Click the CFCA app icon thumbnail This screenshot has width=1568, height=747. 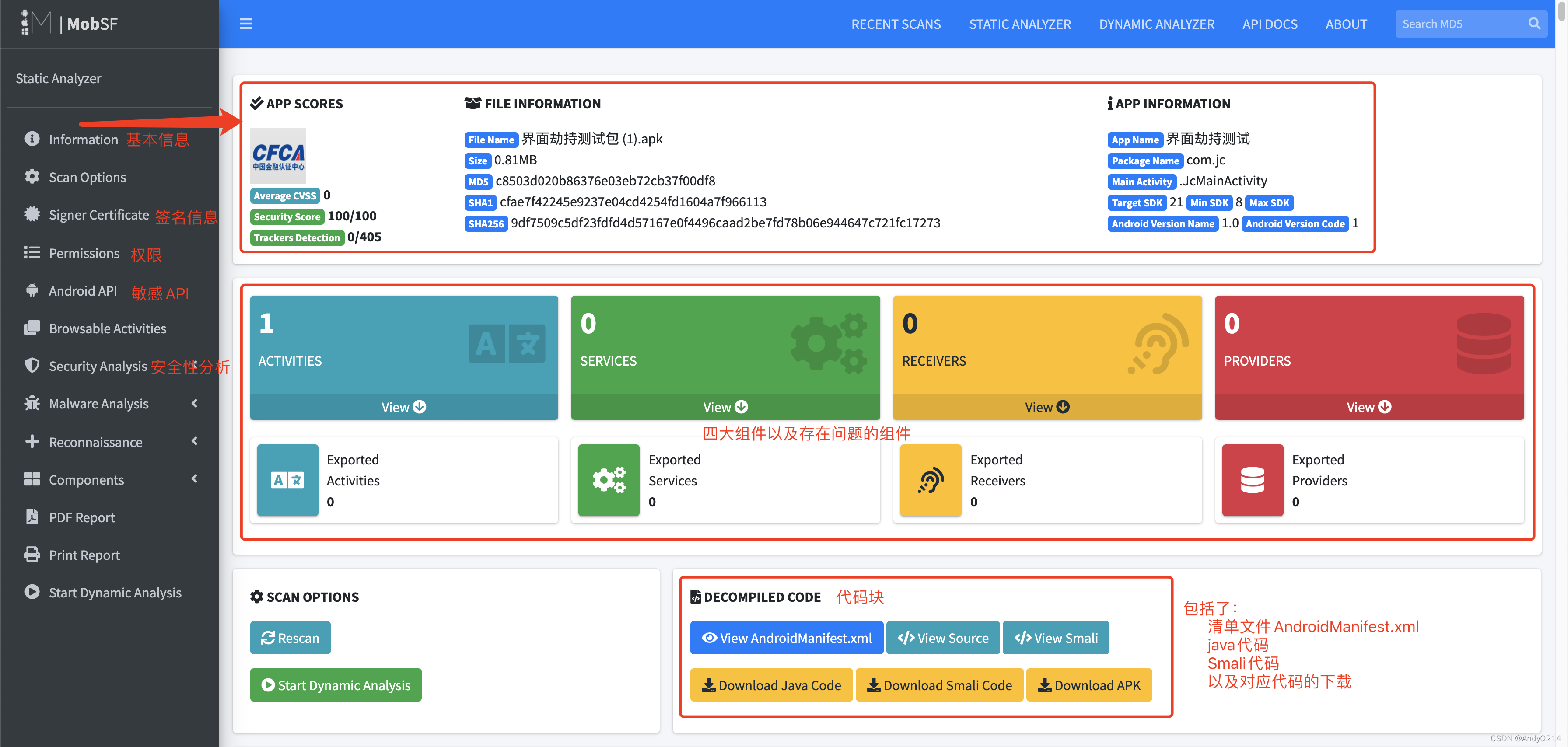[x=278, y=156]
